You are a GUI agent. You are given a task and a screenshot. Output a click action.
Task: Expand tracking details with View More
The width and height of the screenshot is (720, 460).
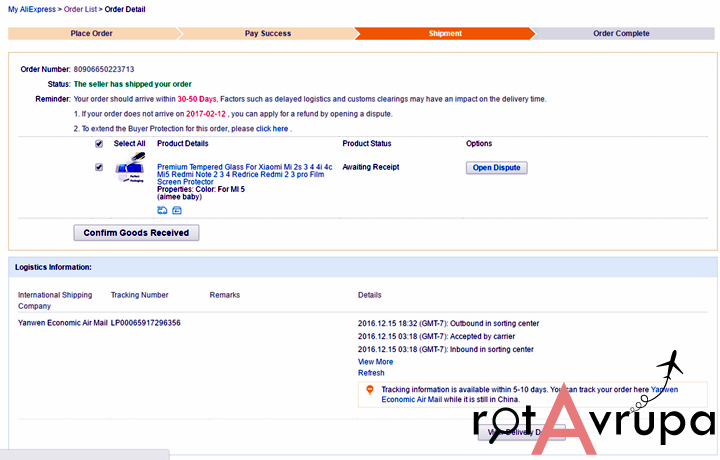[x=375, y=362]
